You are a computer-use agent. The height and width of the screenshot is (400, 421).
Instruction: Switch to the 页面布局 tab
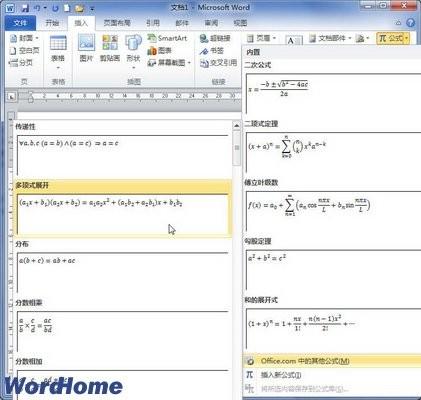pyautogui.click(x=117, y=23)
